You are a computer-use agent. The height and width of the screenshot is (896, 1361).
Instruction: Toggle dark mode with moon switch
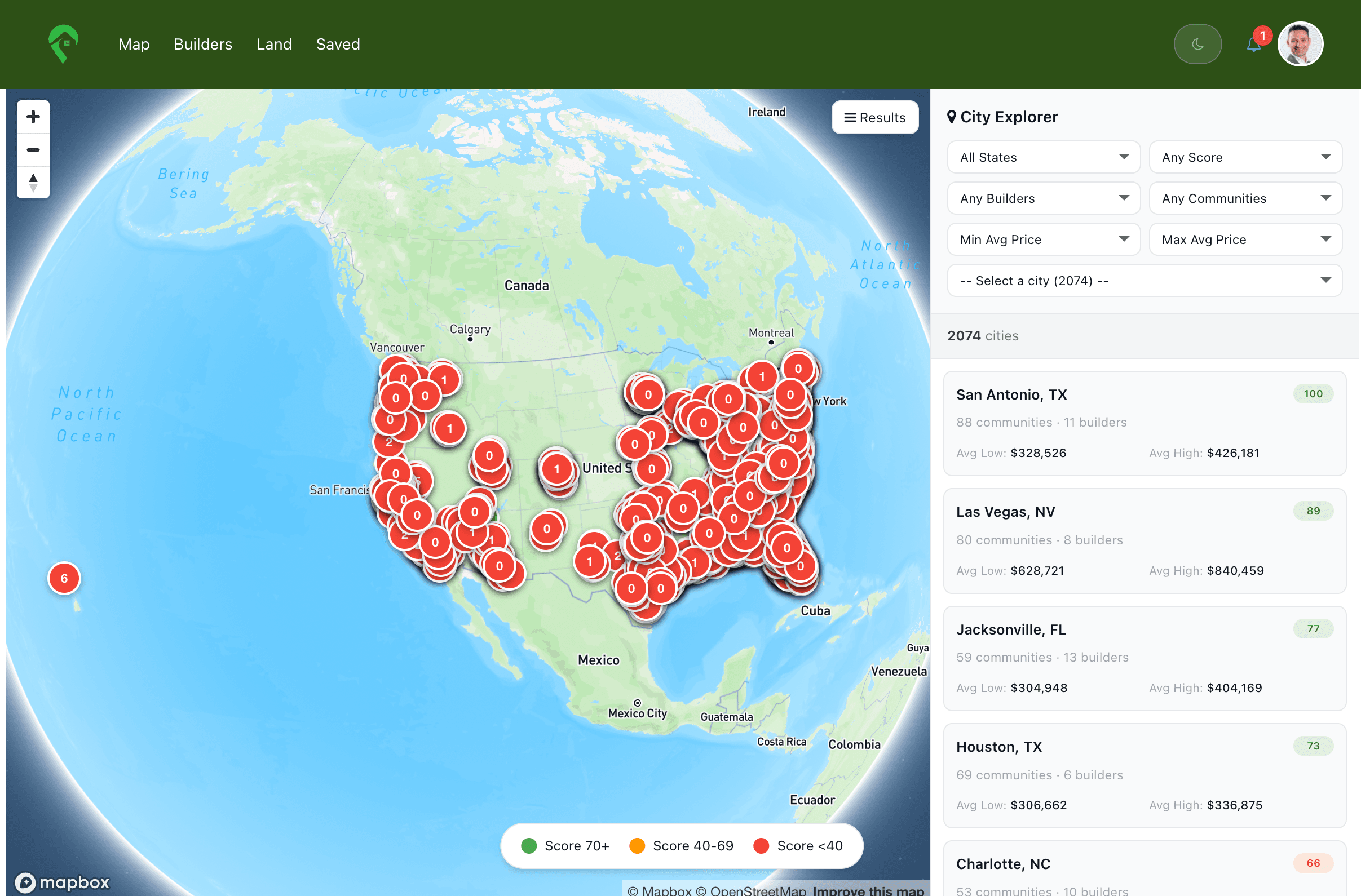click(x=1197, y=44)
